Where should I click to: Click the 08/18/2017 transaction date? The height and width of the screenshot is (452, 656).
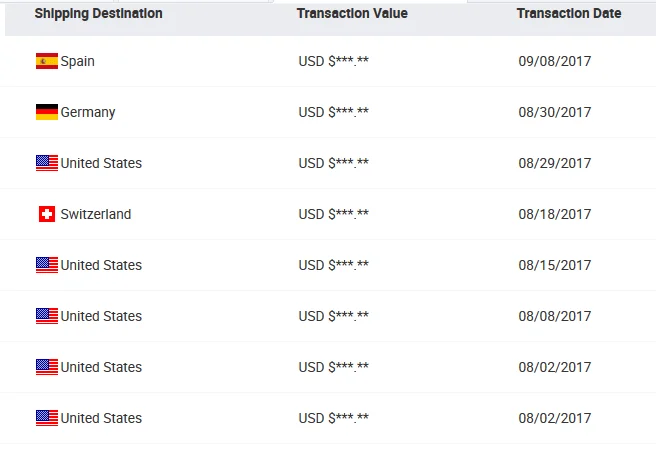pyautogui.click(x=555, y=214)
